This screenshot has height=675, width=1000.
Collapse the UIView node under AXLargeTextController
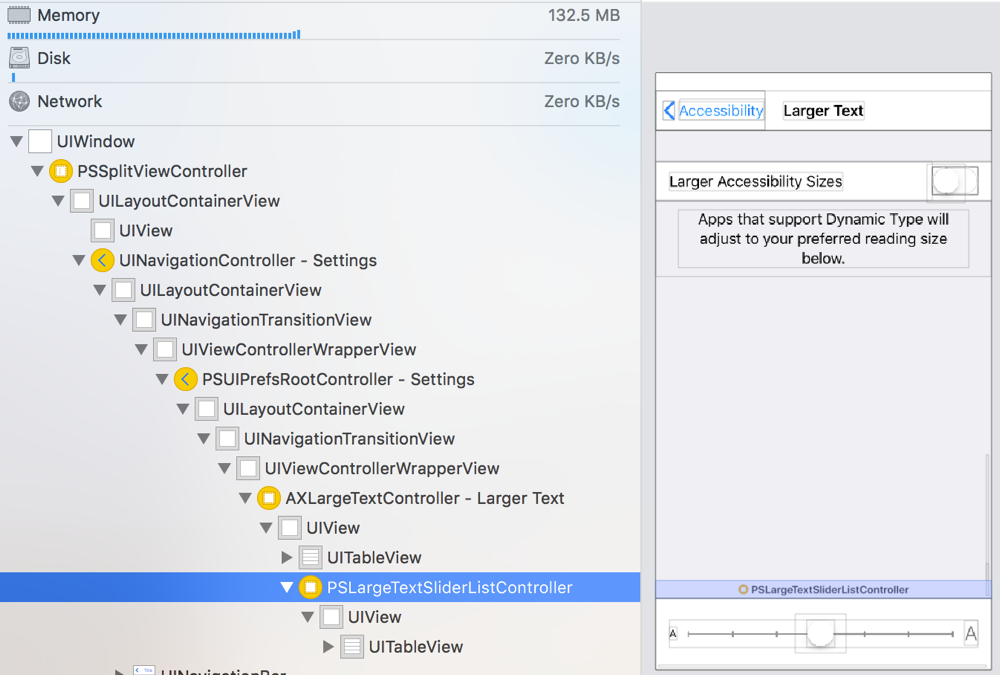pyautogui.click(x=267, y=528)
